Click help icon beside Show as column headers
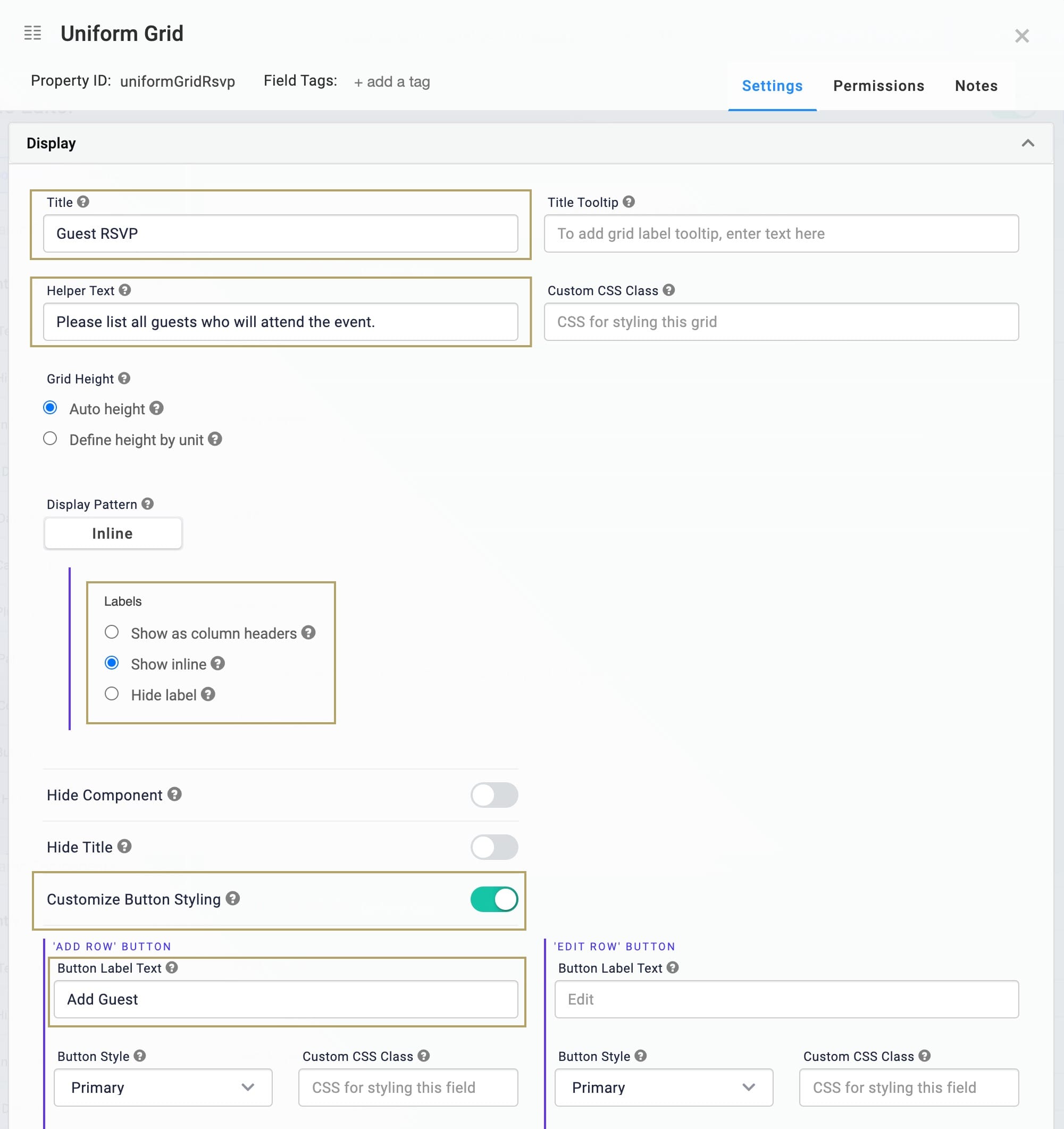The height and width of the screenshot is (1129, 1064). [x=308, y=632]
